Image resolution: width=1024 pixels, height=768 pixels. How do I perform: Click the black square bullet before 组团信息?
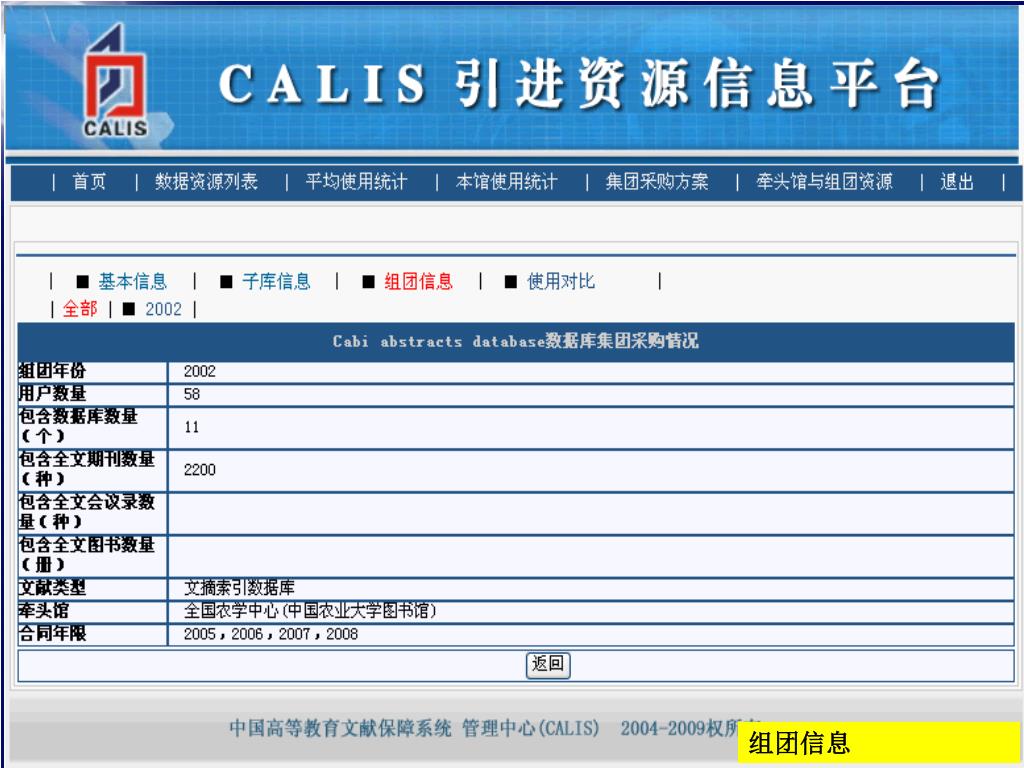pyautogui.click(x=368, y=282)
